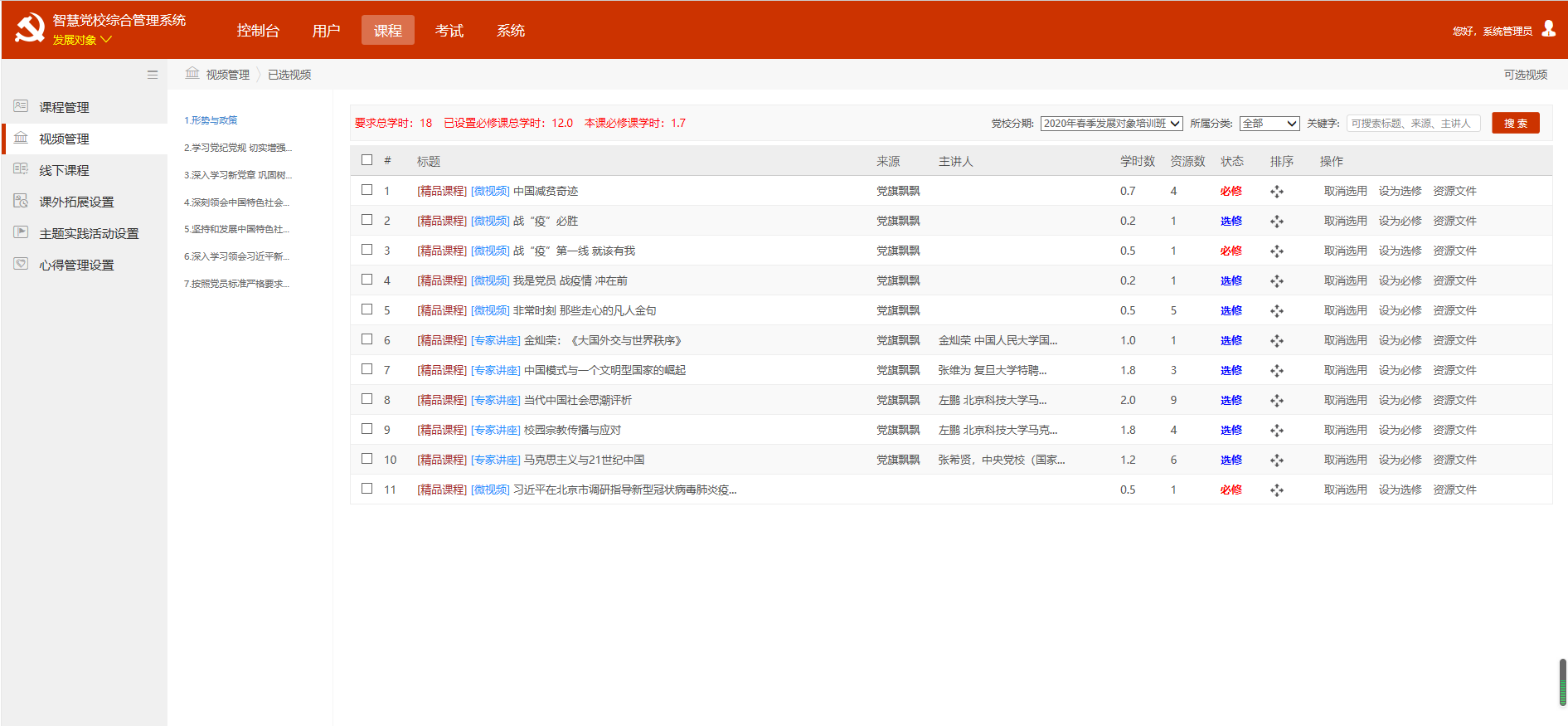
Task: Check the box for 中国减贫奇迹
Action: point(367,189)
